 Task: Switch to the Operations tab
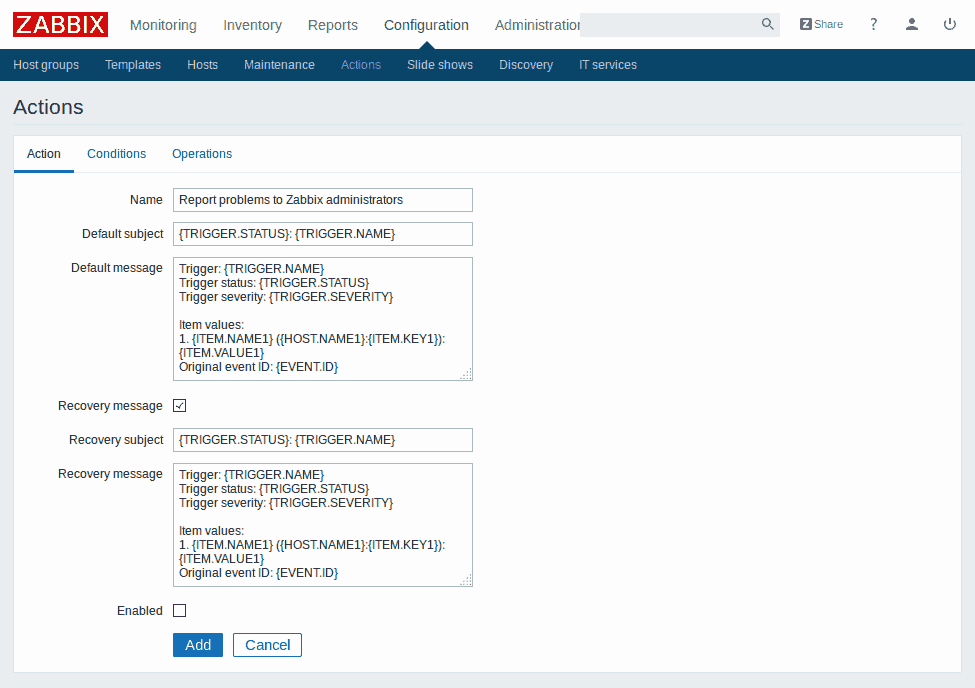tap(202, 154)
